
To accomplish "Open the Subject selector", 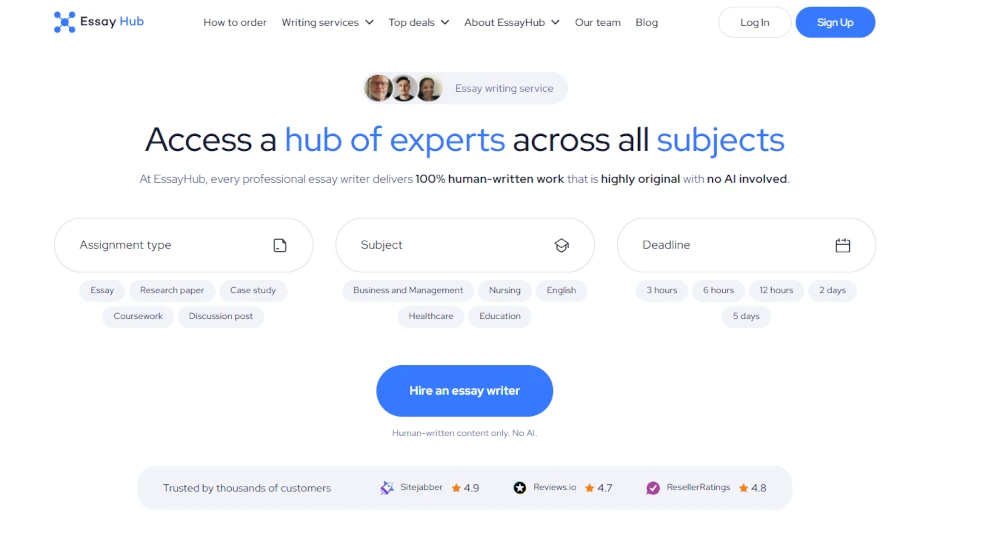I will (x=465, y=245).
